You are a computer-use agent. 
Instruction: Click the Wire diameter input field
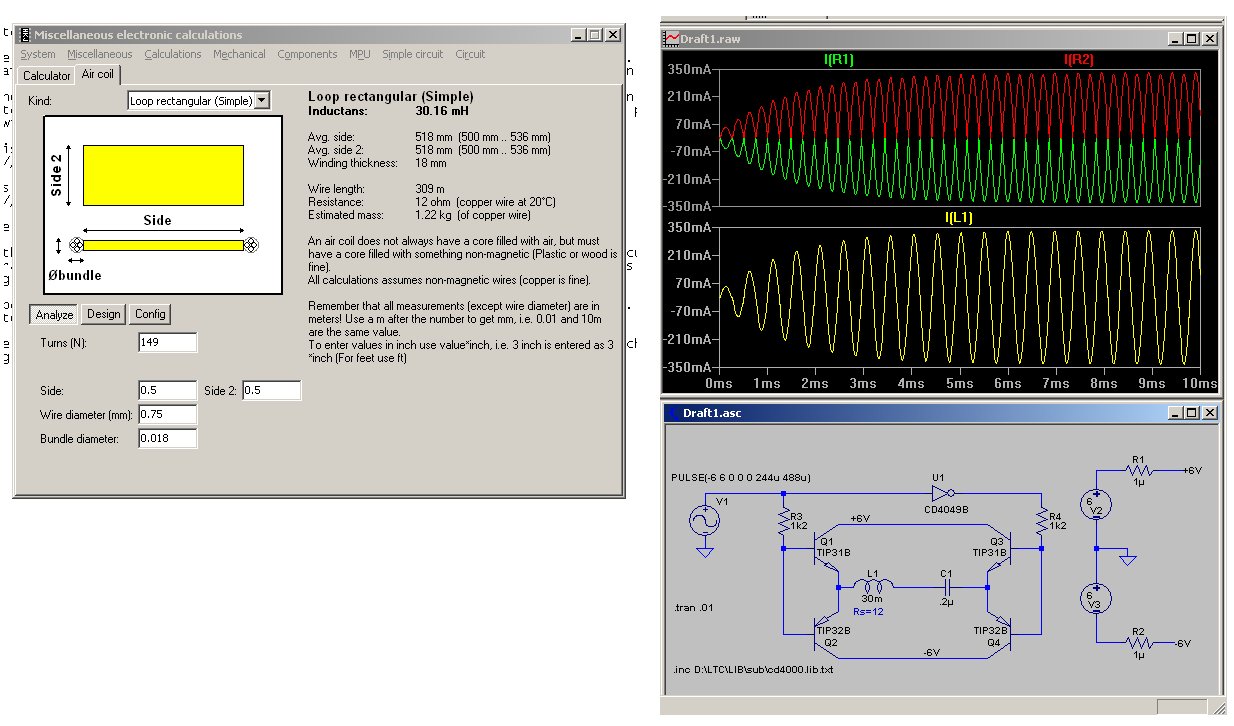point(168,415)
